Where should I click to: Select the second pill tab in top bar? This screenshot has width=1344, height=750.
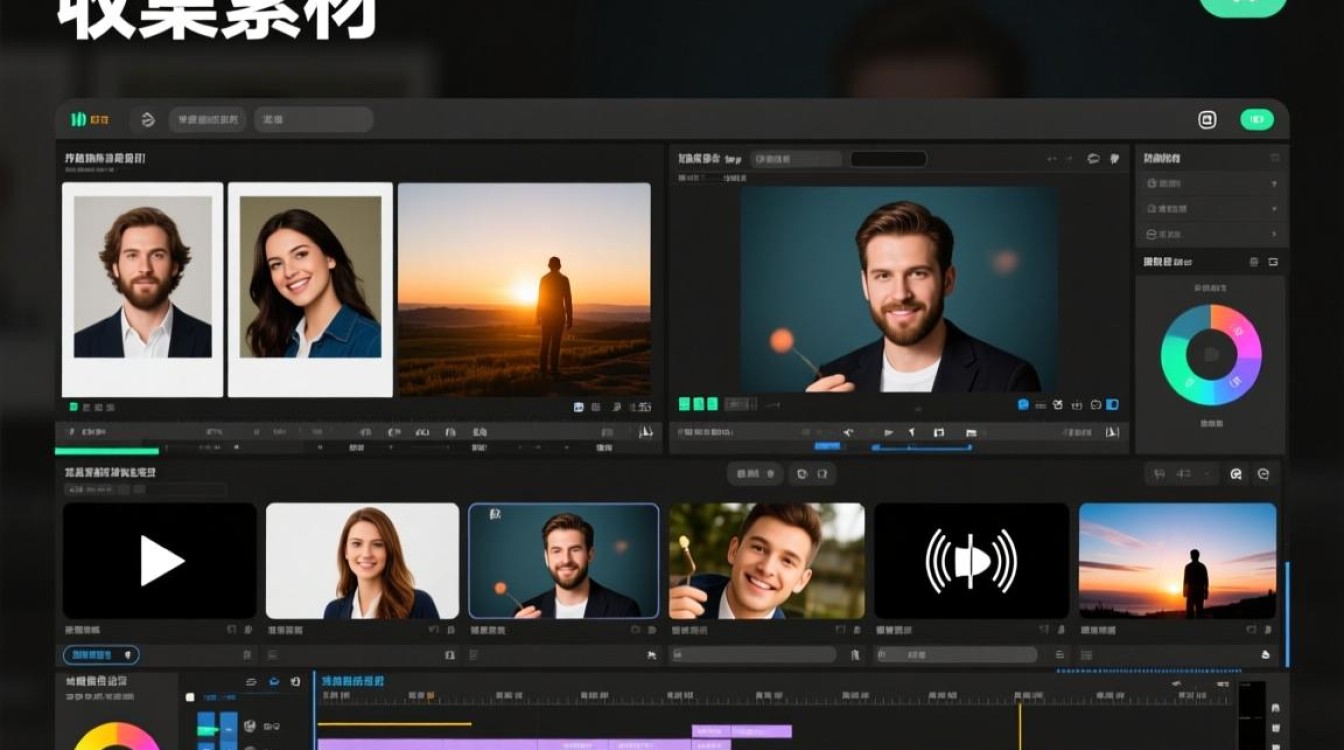[x=313, y=120]
